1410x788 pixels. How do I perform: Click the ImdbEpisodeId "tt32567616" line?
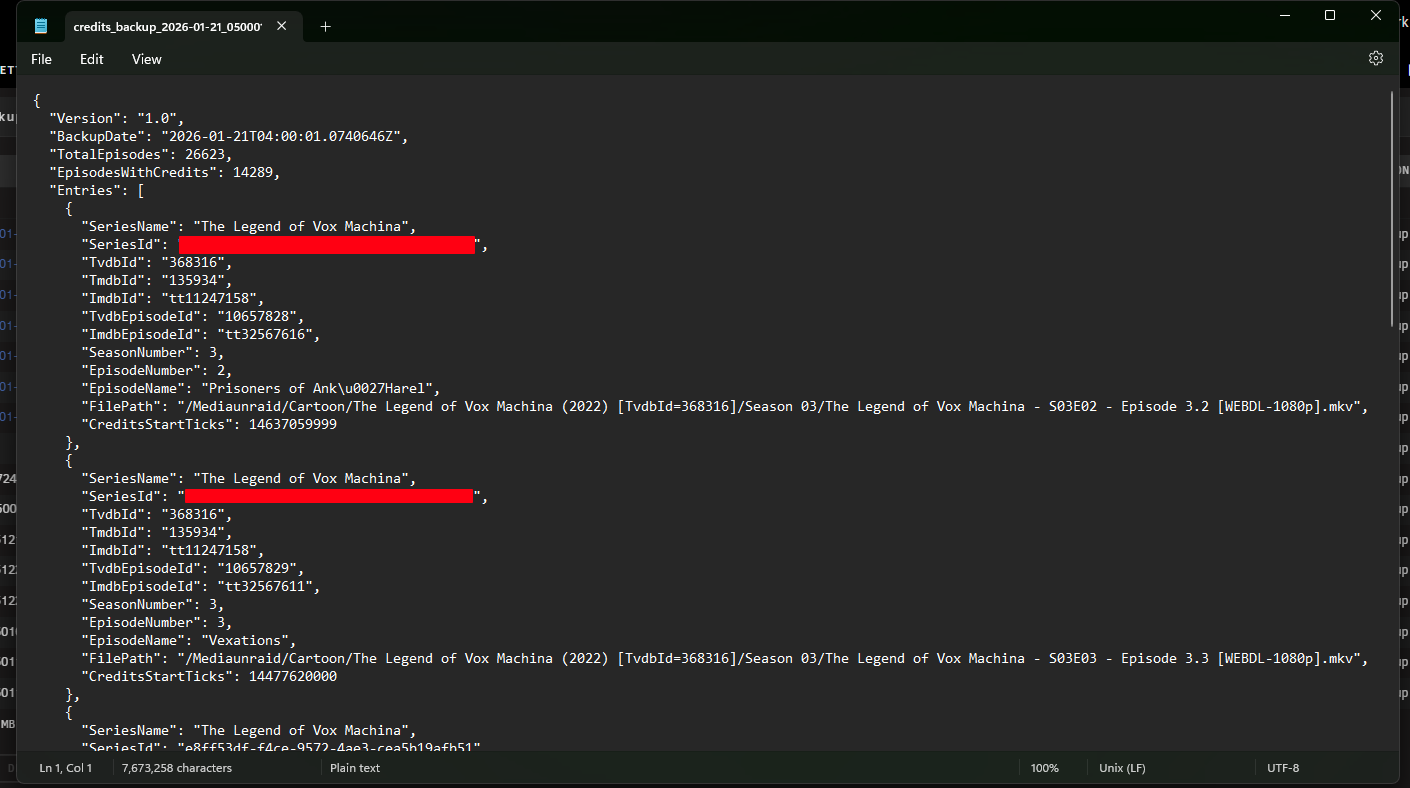[200, 334]
